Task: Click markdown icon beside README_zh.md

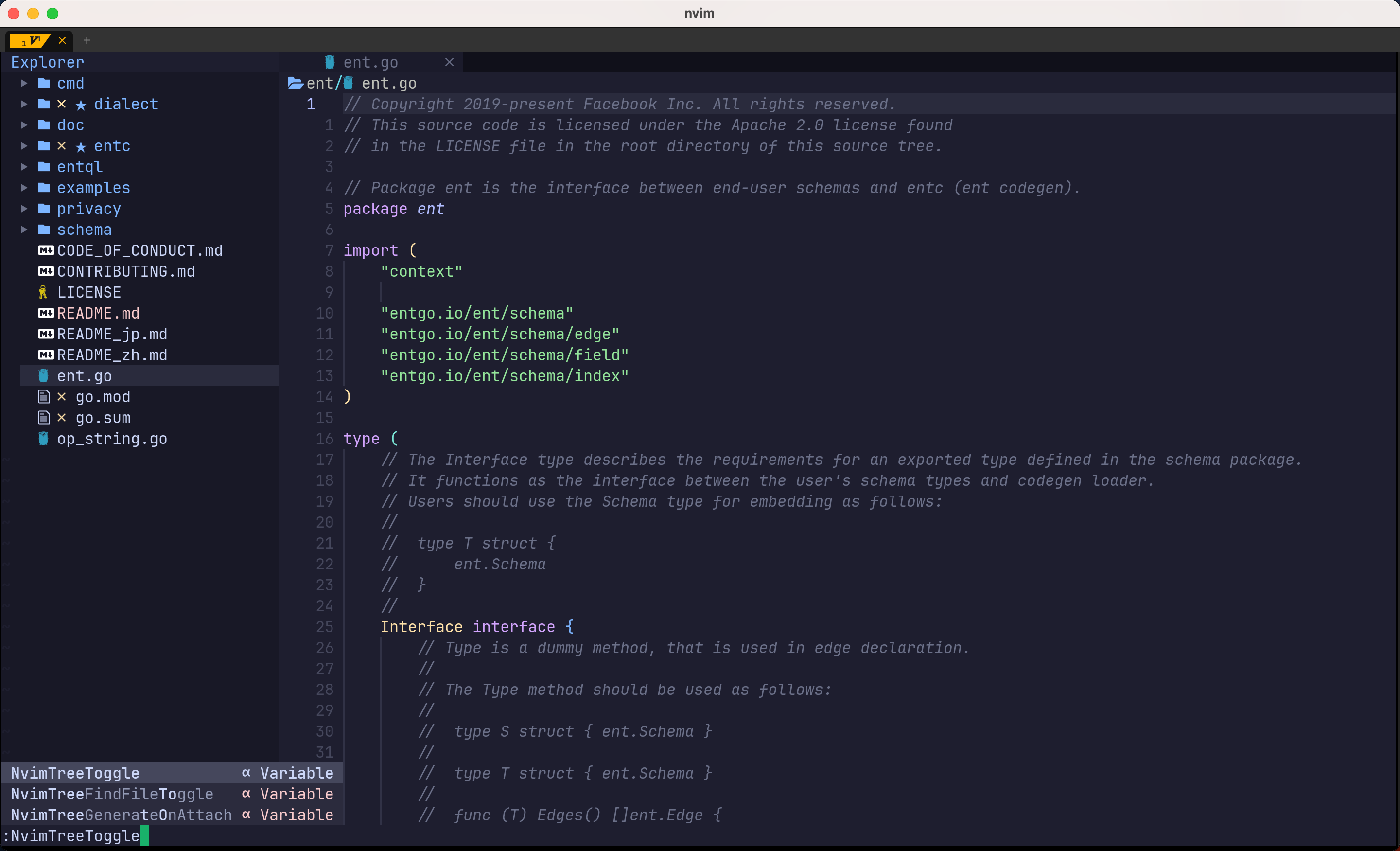Action: coord(46,355)
